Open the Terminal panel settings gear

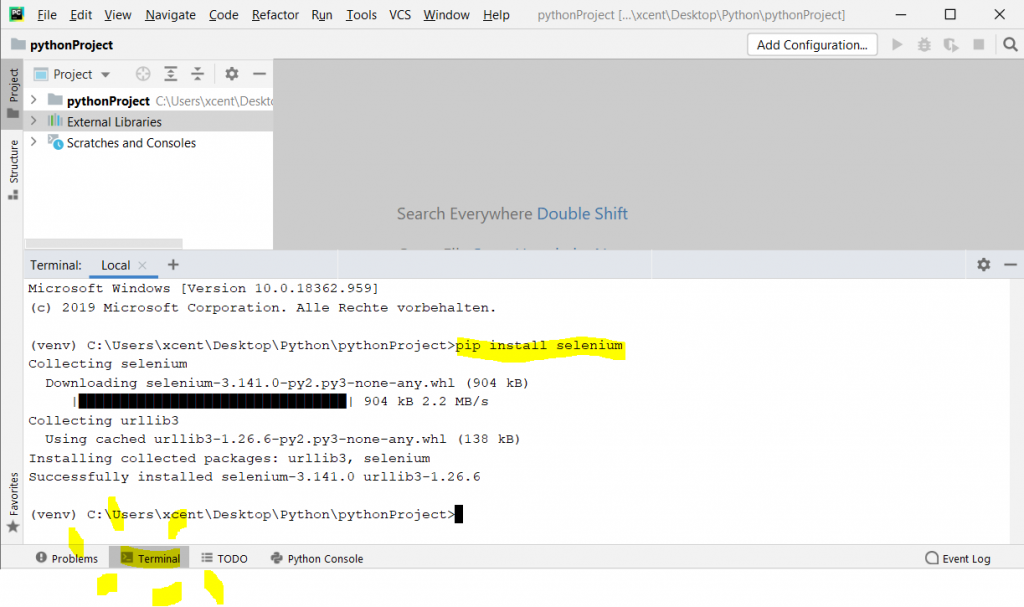pos(983,265)
